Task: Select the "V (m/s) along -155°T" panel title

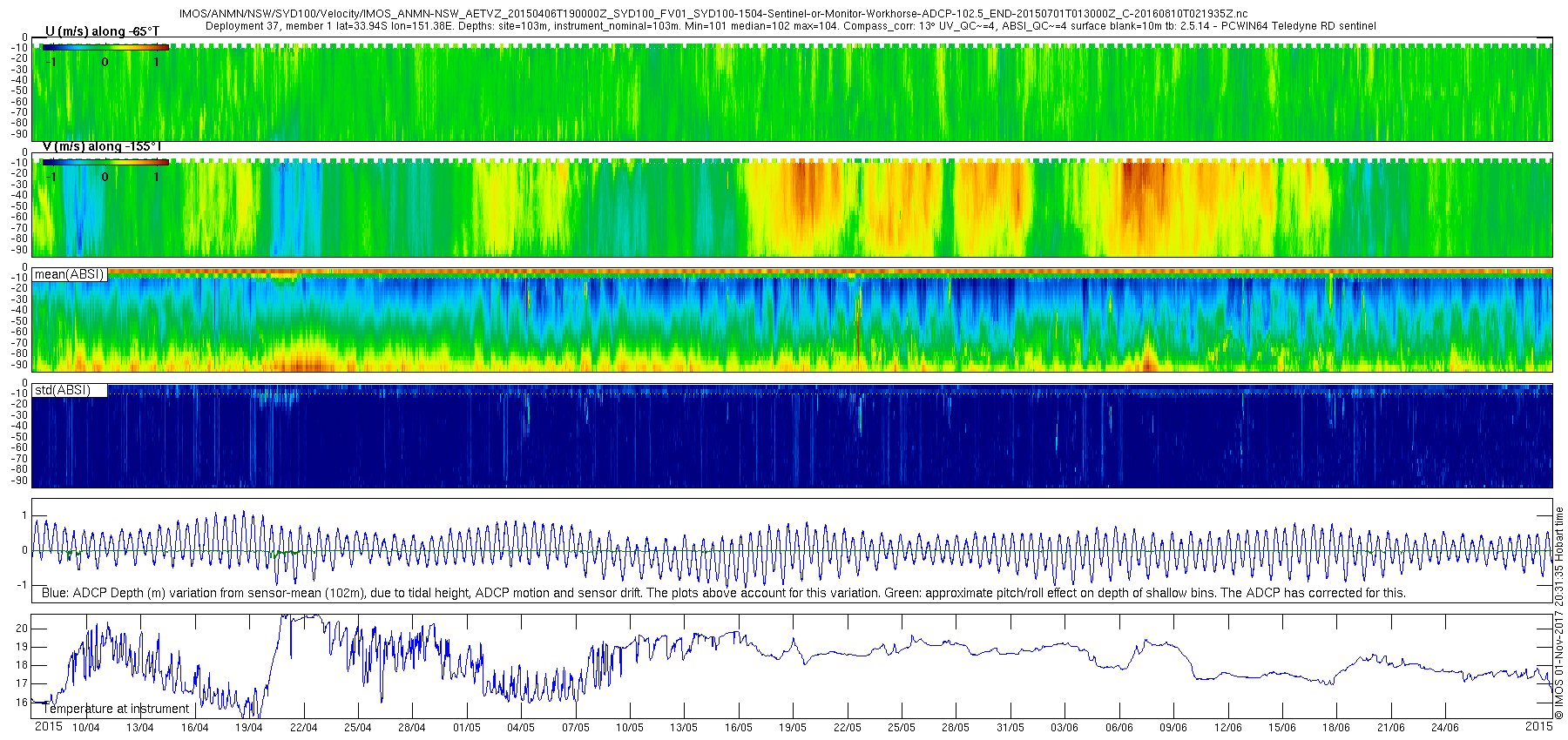Action: pos(102,147)
